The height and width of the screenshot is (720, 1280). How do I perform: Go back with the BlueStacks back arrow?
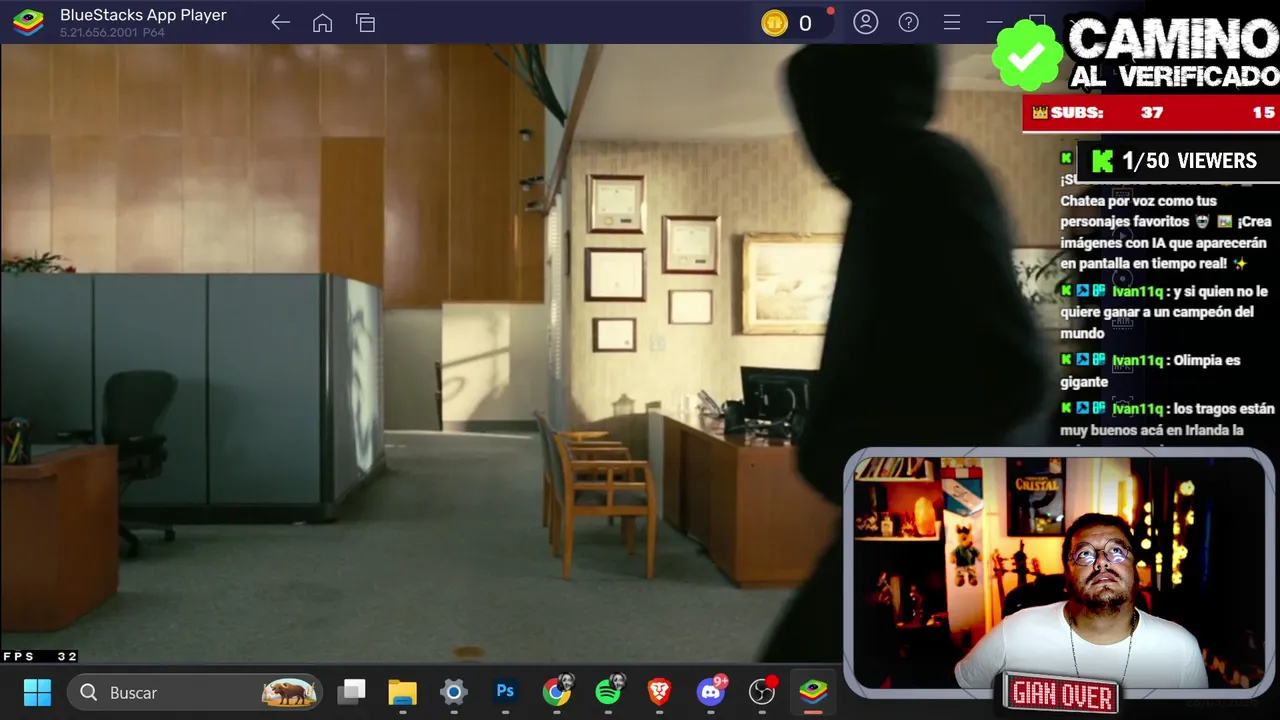tap(280, 23)
